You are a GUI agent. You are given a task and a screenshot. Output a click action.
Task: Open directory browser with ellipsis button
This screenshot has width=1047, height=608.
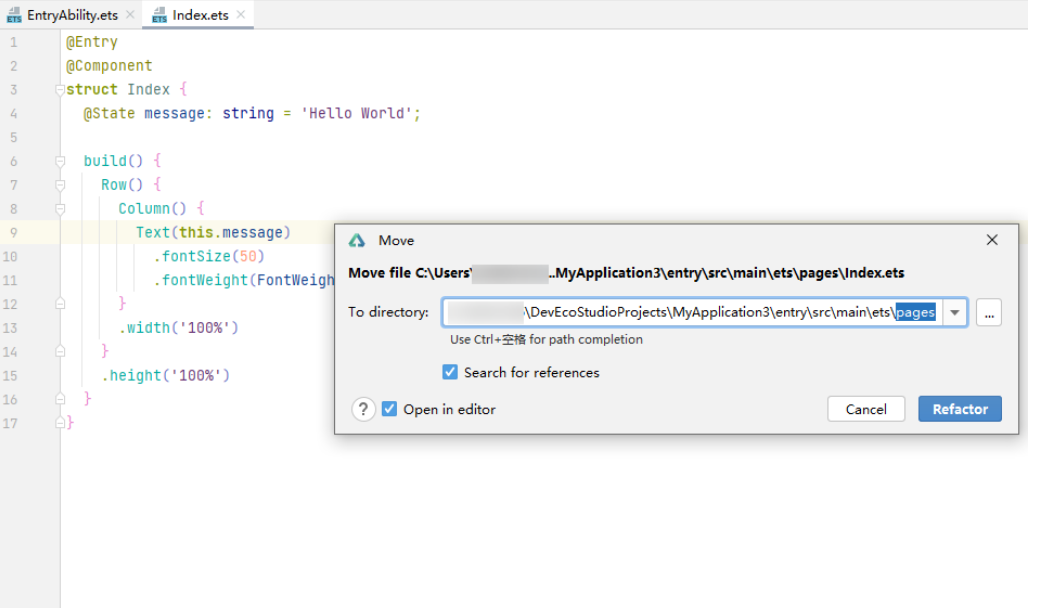click(x=989, y=313)
